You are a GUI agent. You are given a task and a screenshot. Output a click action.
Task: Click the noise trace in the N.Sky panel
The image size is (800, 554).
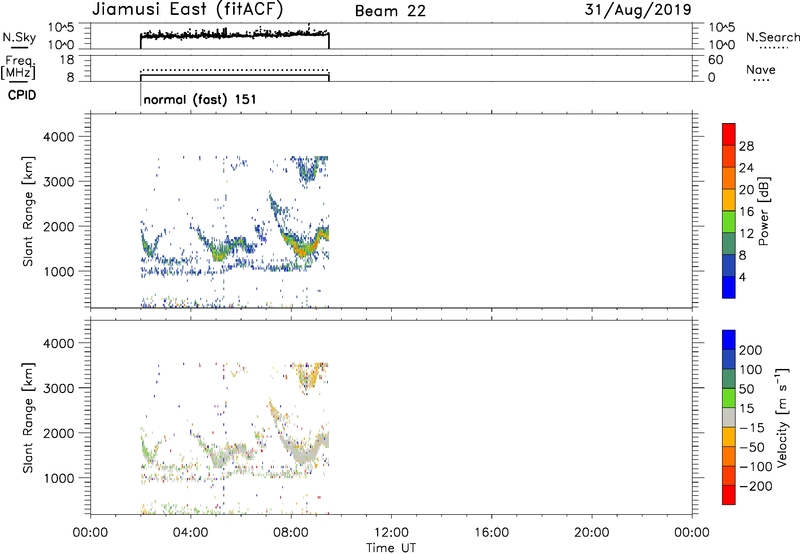pos(235,34)
